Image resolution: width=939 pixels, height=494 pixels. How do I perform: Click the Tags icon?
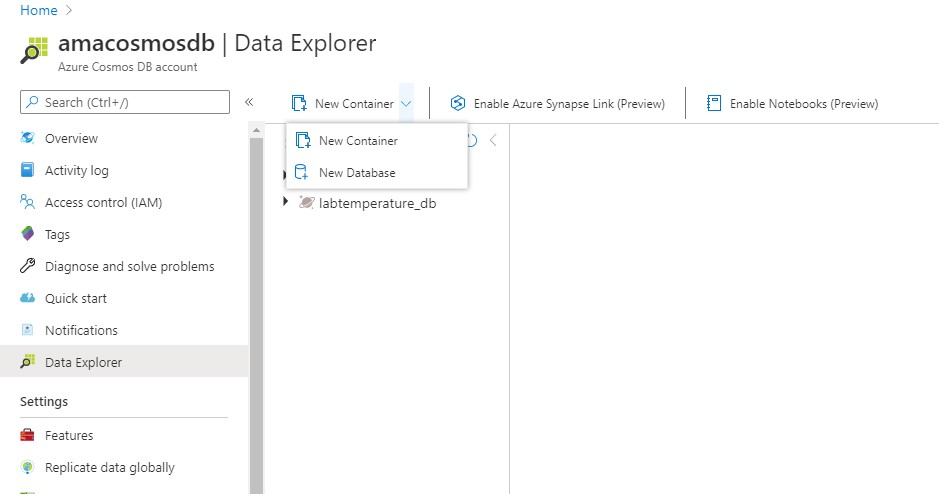[28, 234]
